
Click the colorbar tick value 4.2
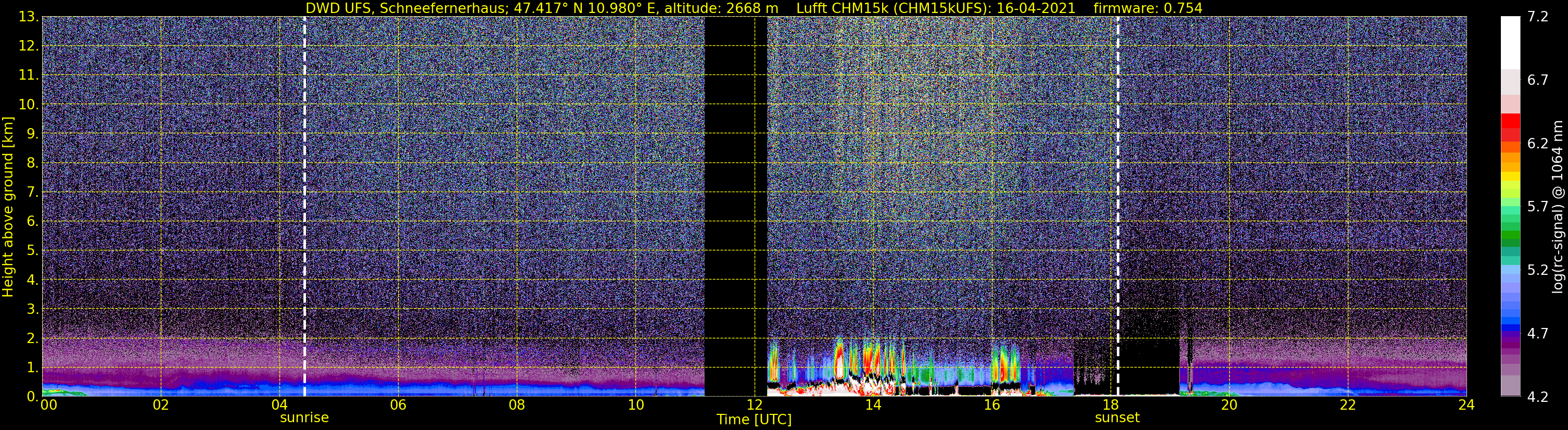1538,397
